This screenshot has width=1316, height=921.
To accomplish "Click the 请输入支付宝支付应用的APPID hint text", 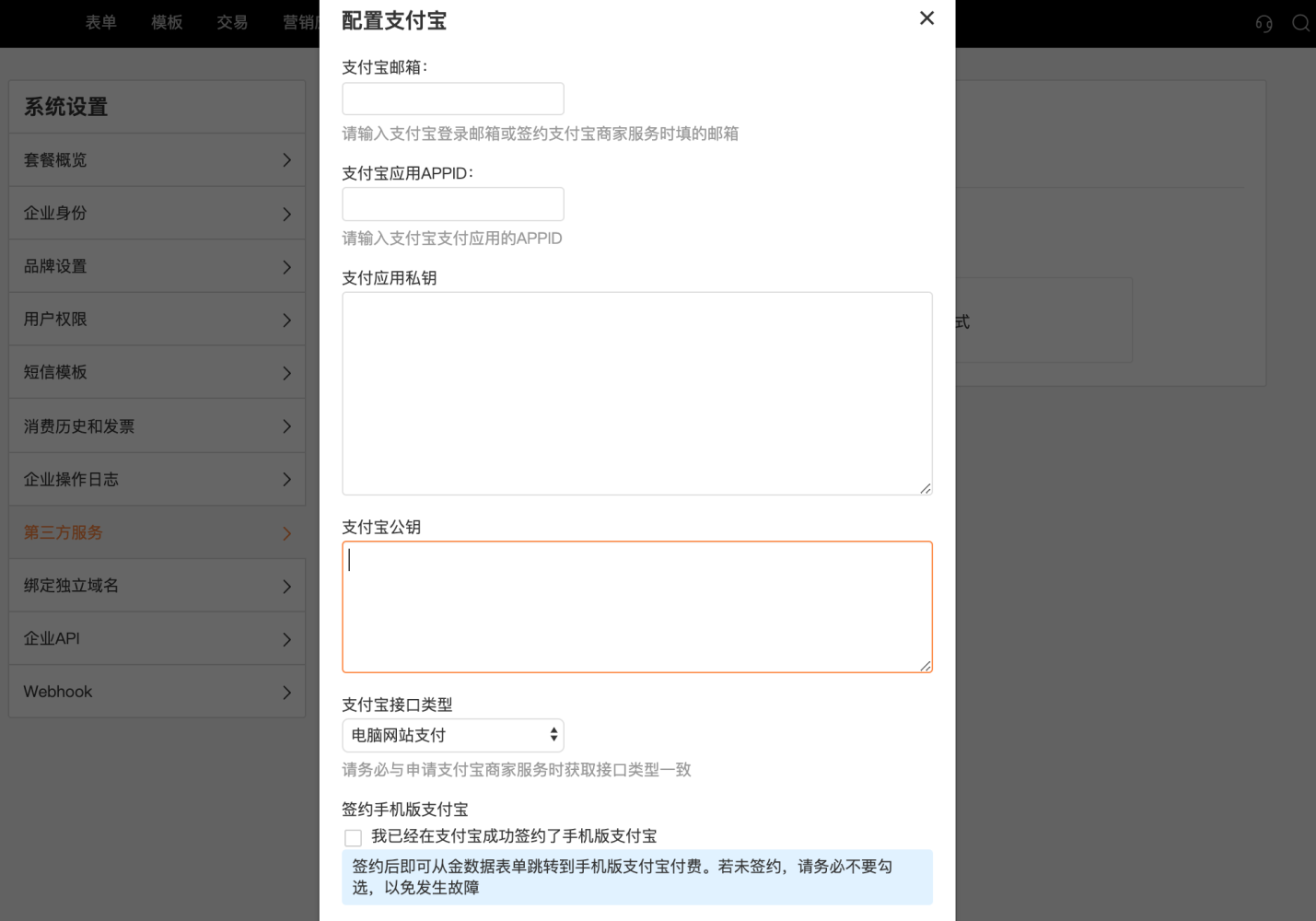I will [x=452, y=239].
